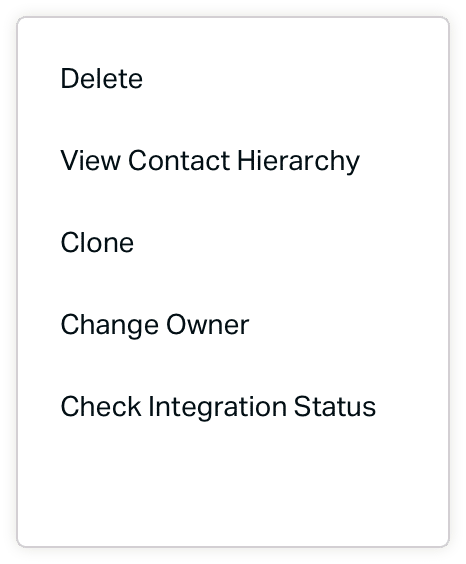Click the Integration Status text
Screen dimensions: 466x564
click(x=262, y=408)
